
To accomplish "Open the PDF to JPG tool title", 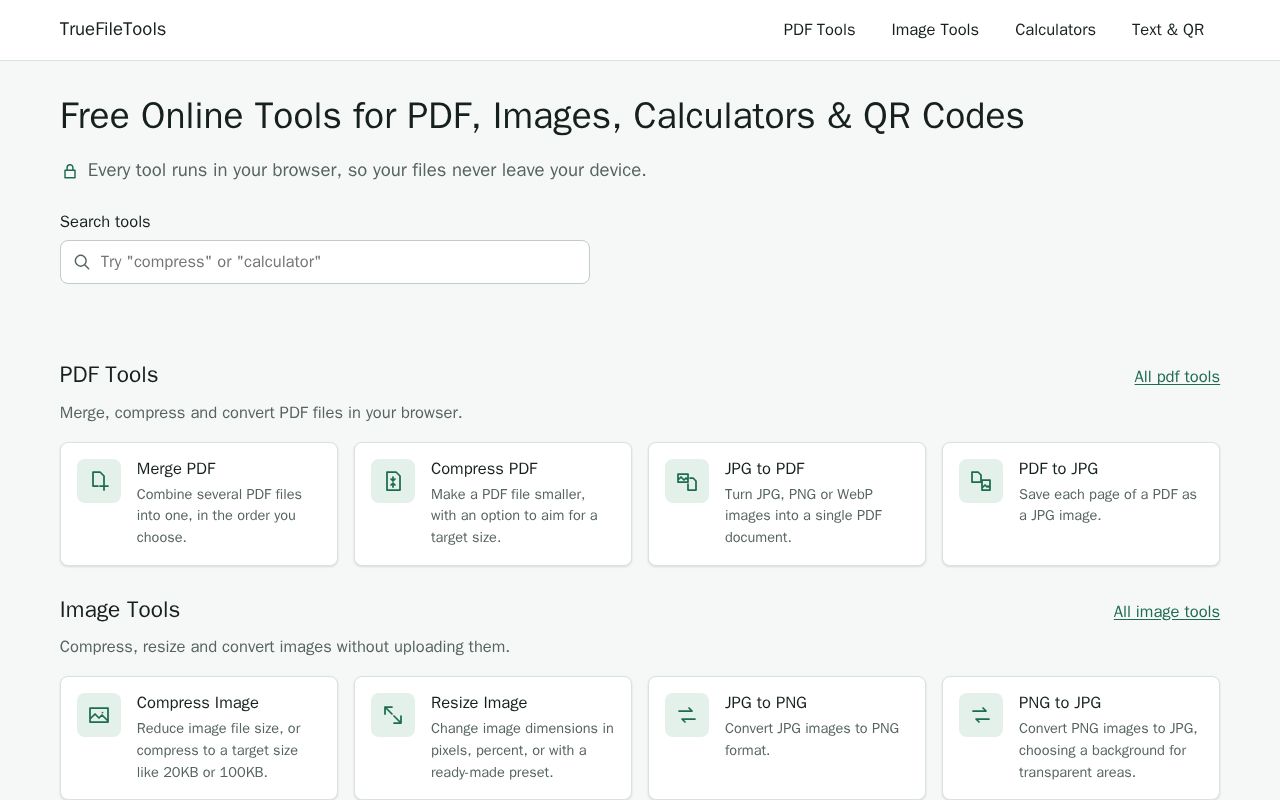I will (x=1058, y=469).
